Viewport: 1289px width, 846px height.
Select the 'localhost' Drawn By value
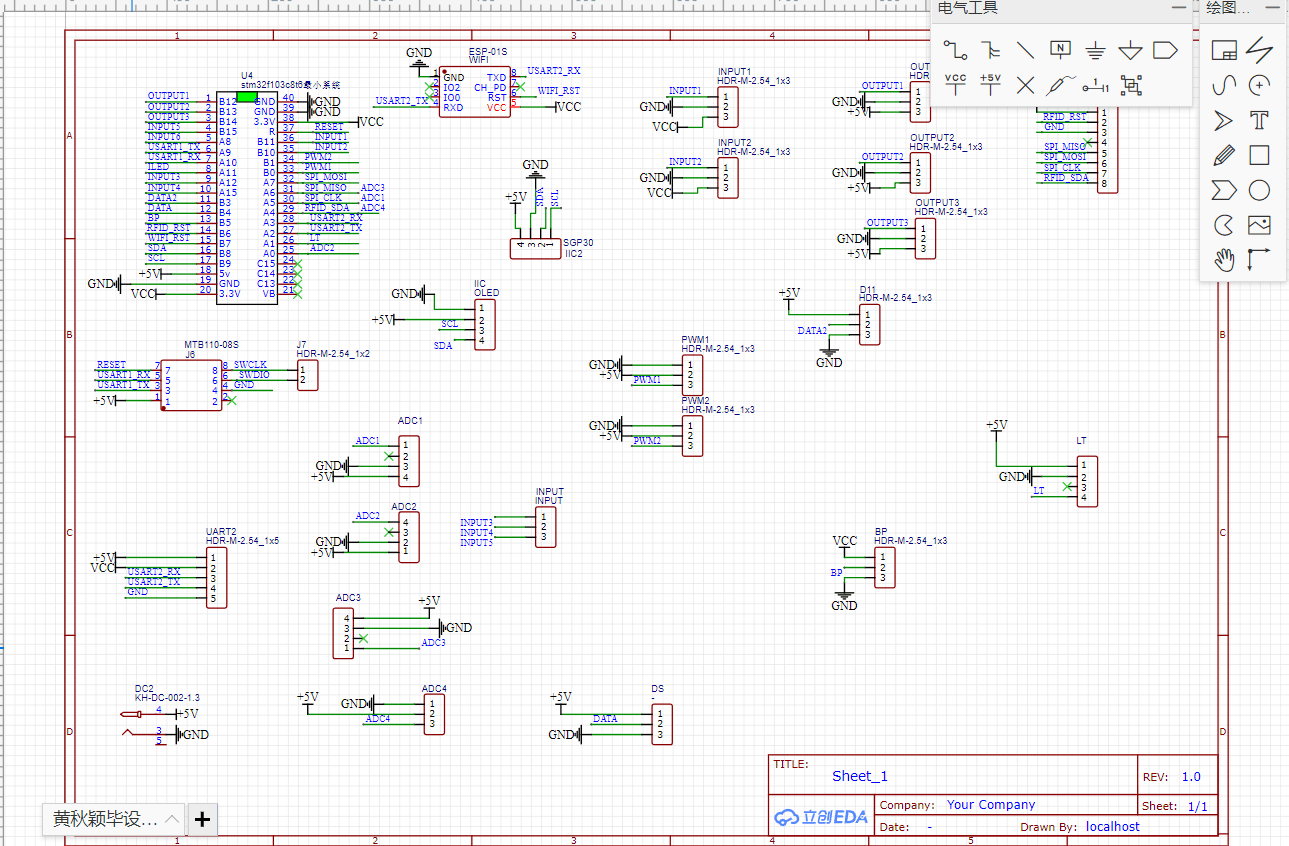click(1113, 827)
